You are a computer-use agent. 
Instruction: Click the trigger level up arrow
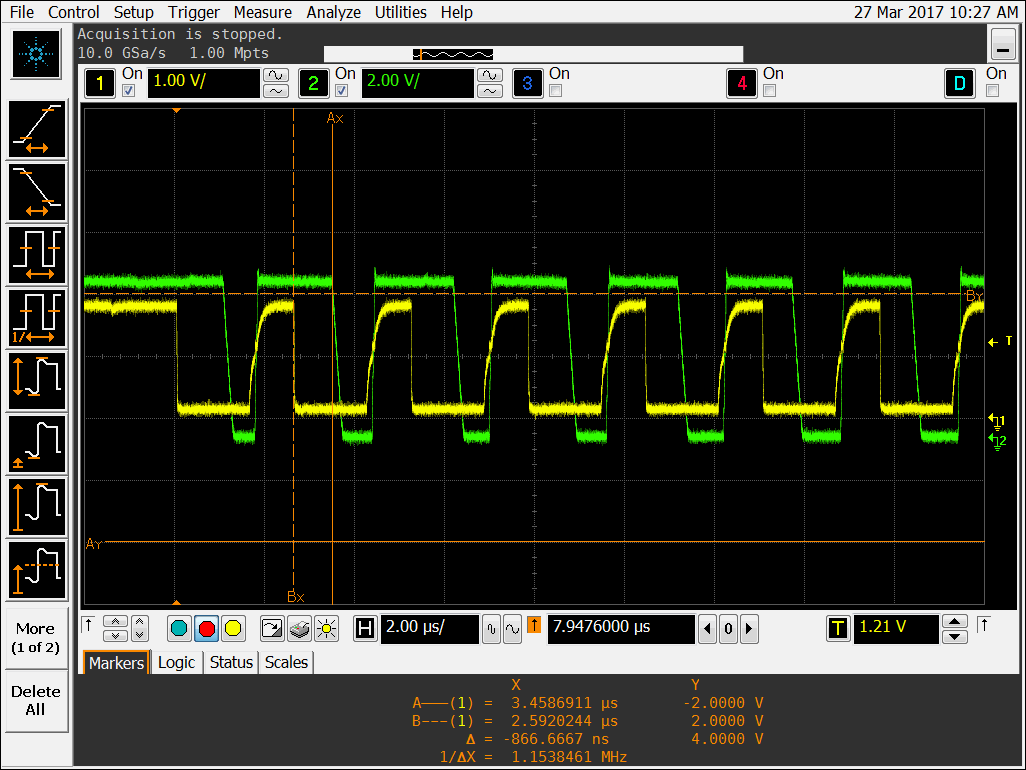click(955, 621)
